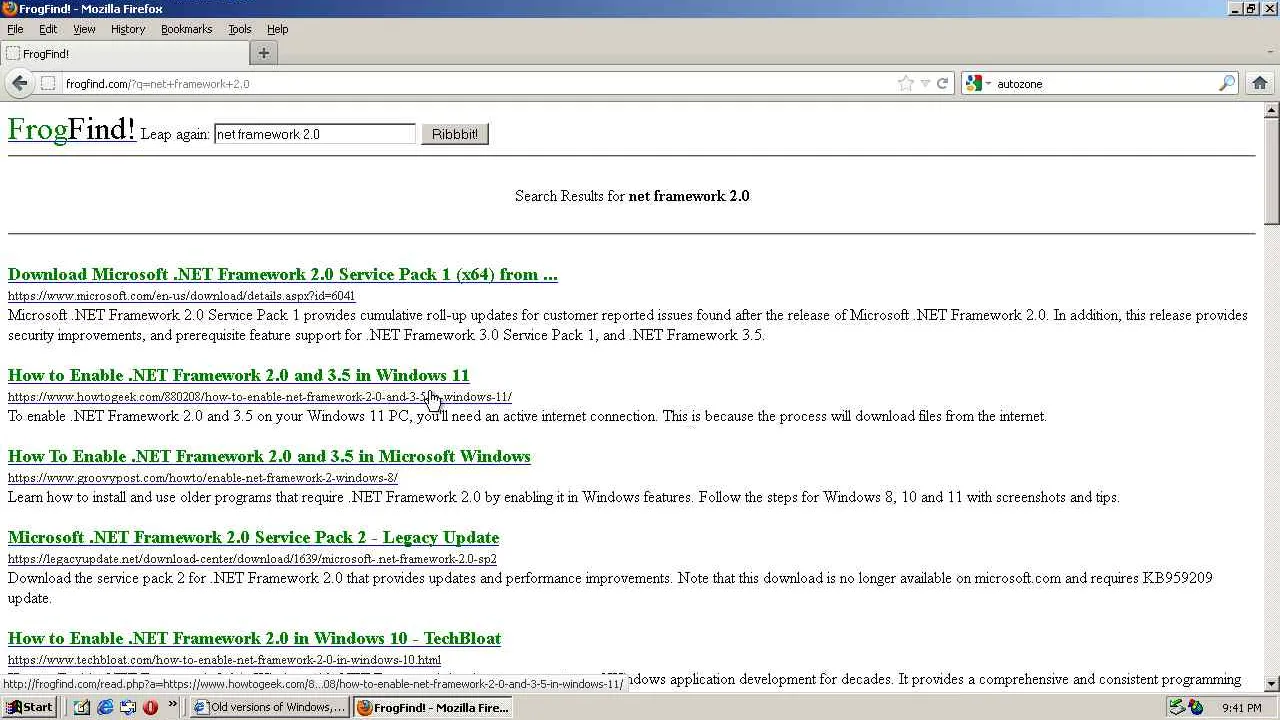Viewport: 1280px width, 720px height.
Task: Open the URL history dropdown arrow
Action: tap(925, 84)
